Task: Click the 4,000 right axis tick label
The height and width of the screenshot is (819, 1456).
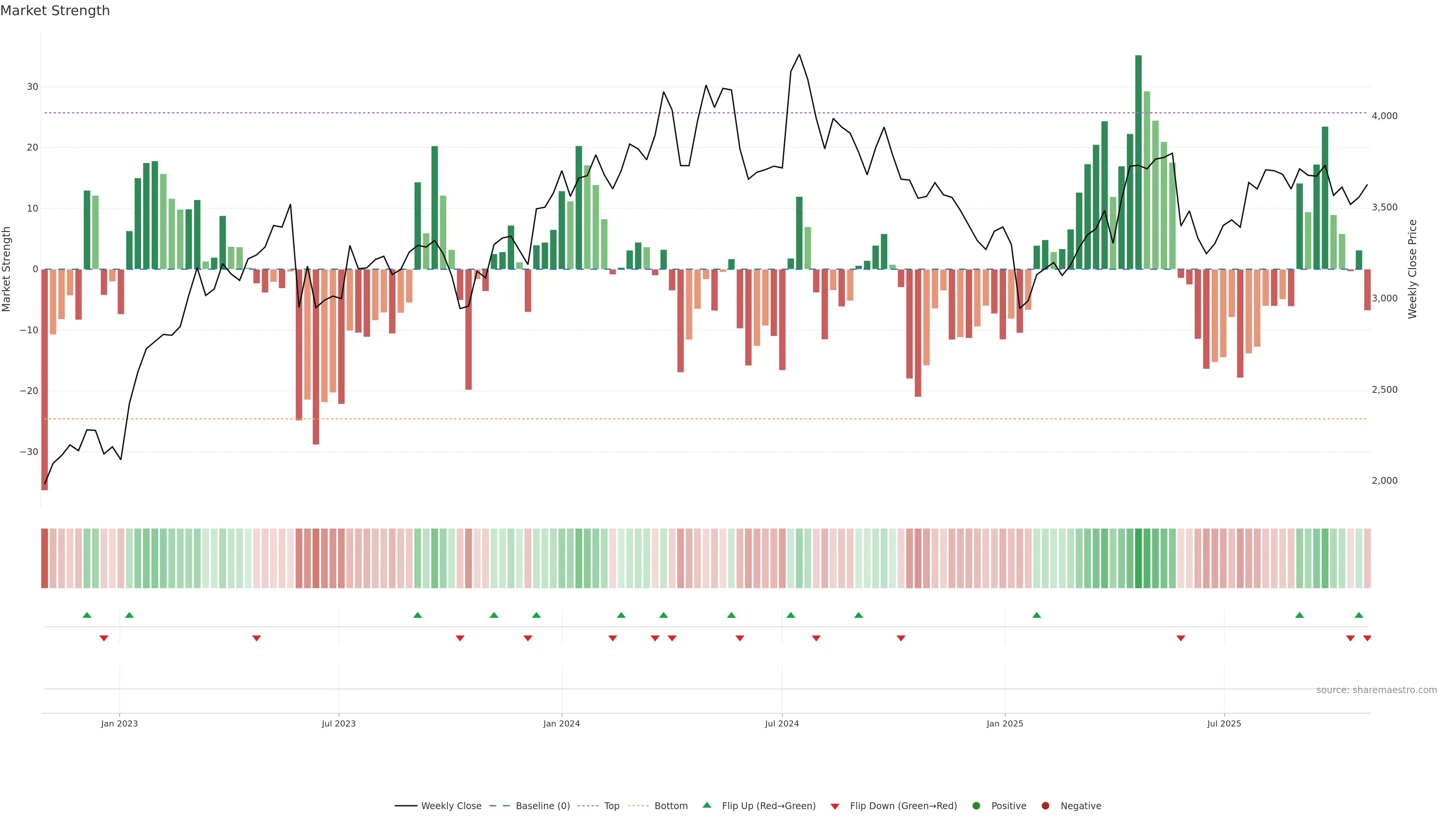Action: click(1384, 116)
